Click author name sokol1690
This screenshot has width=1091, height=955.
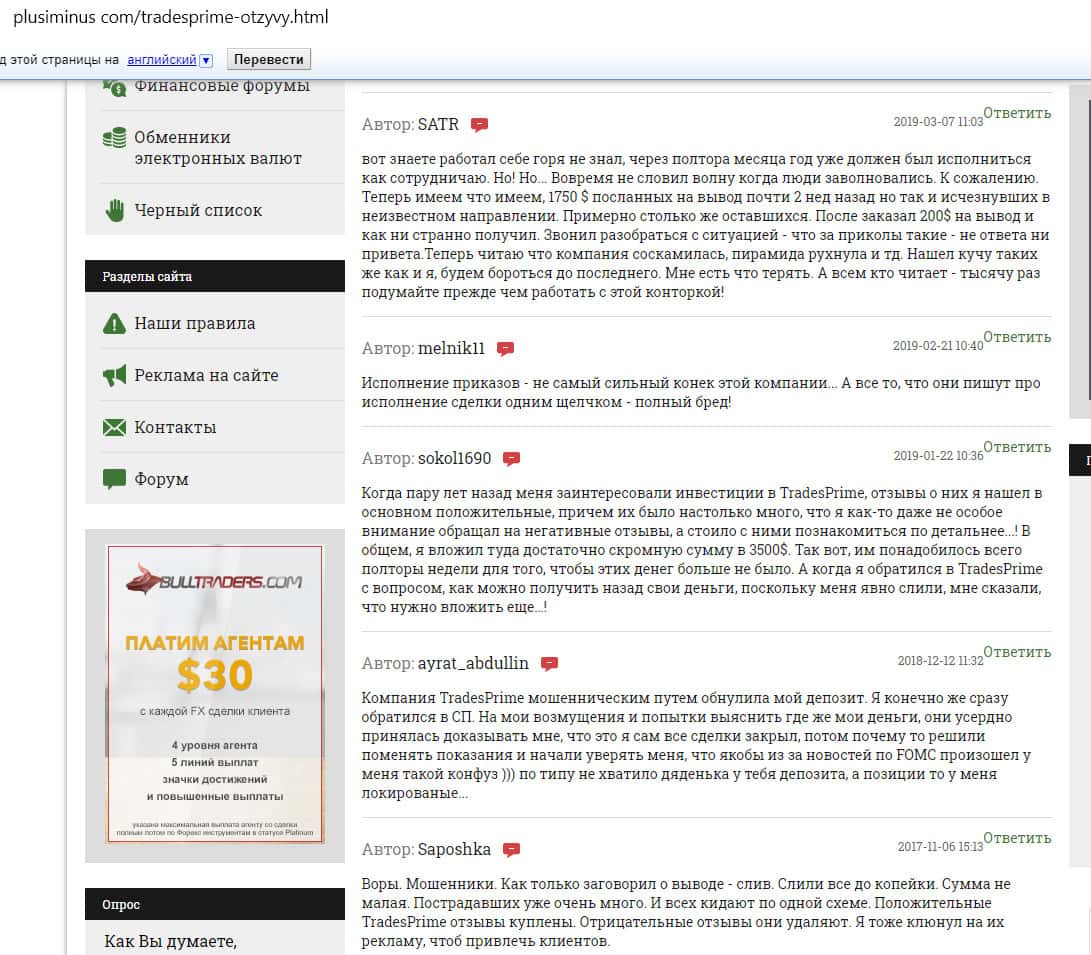point(454,458)
